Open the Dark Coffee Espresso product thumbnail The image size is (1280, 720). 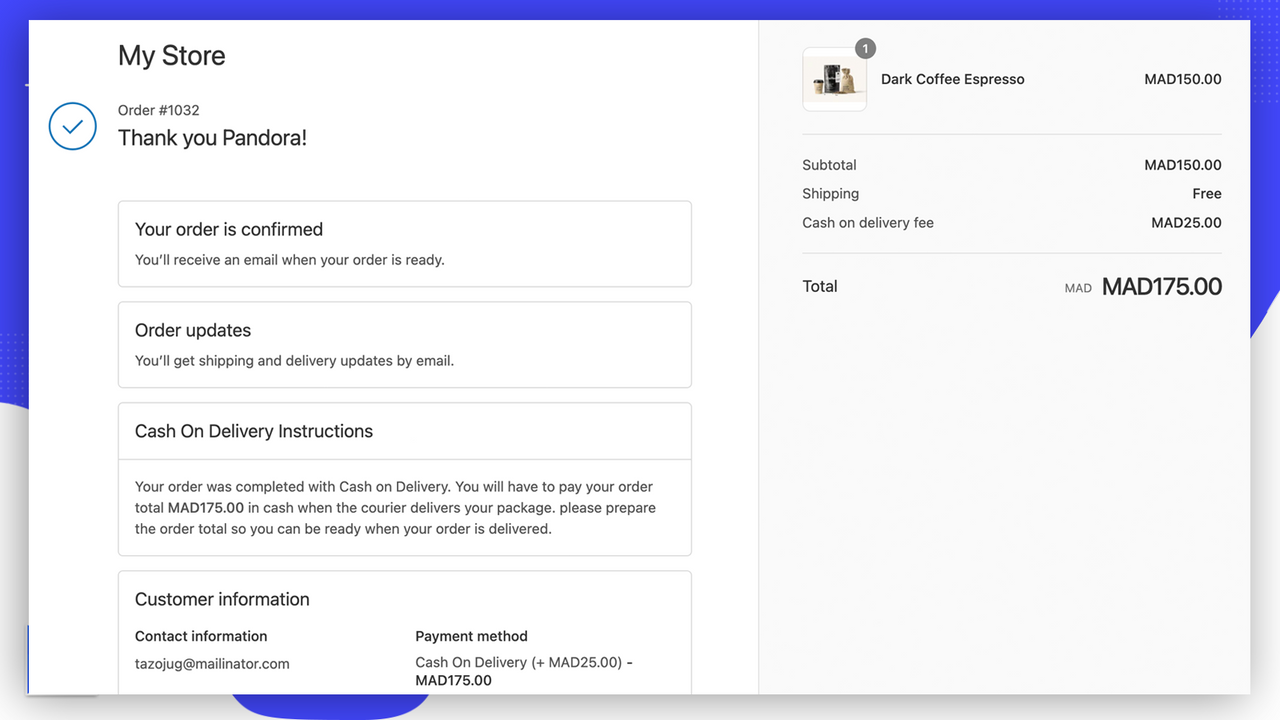834,79
